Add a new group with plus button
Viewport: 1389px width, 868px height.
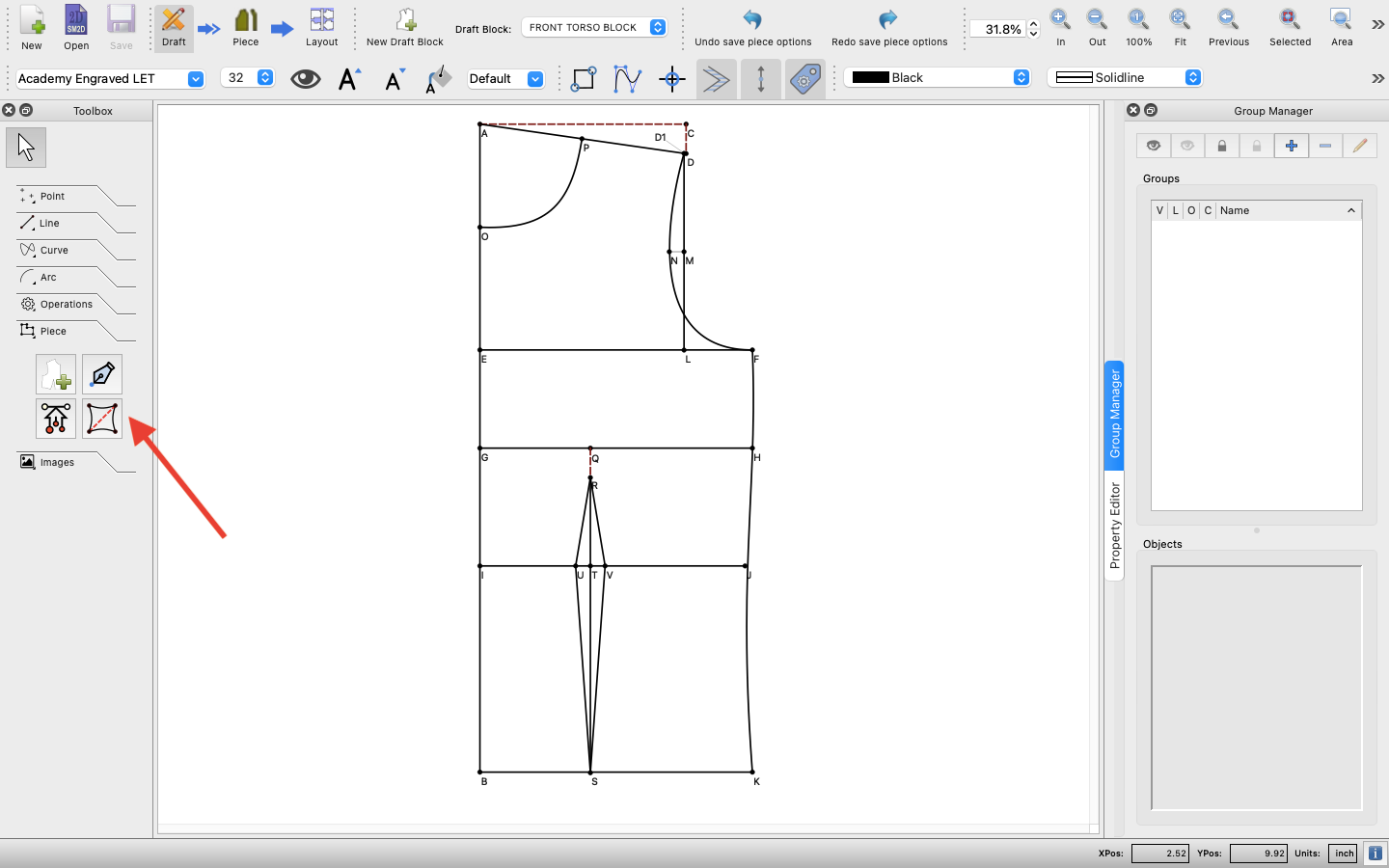tap(1291, 146)
